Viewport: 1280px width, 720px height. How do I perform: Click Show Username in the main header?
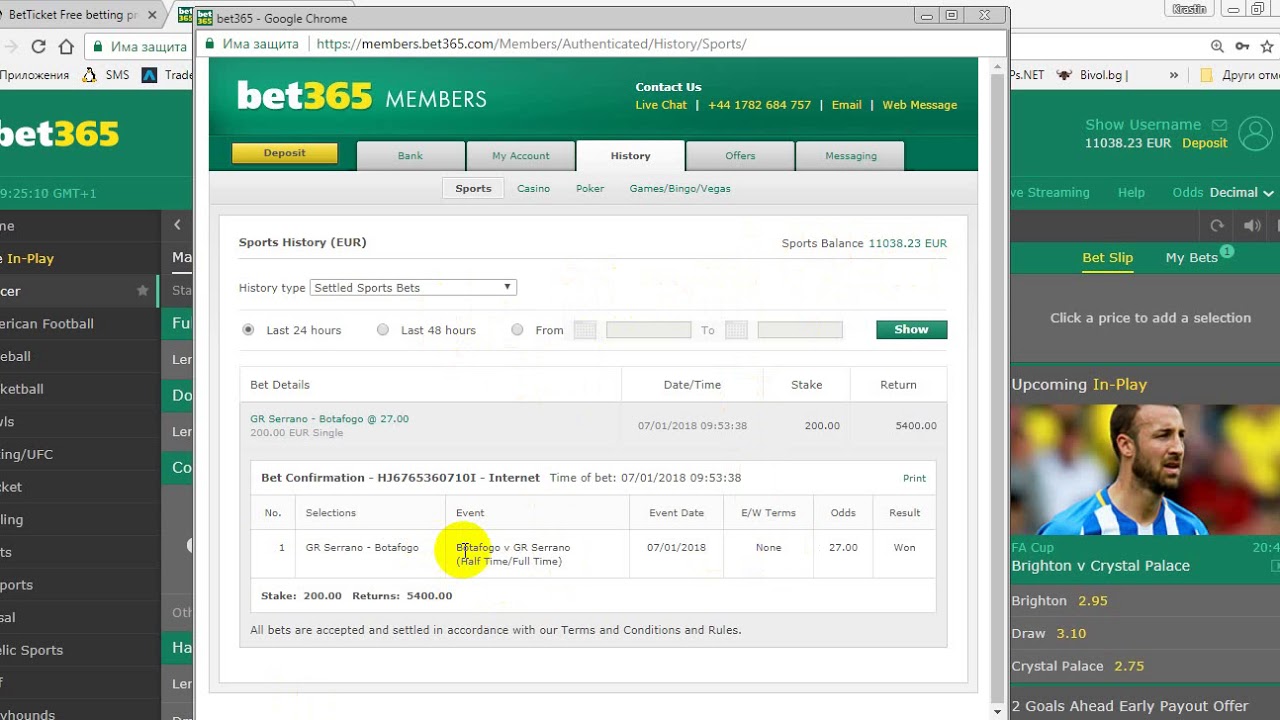click(1143, 125)
